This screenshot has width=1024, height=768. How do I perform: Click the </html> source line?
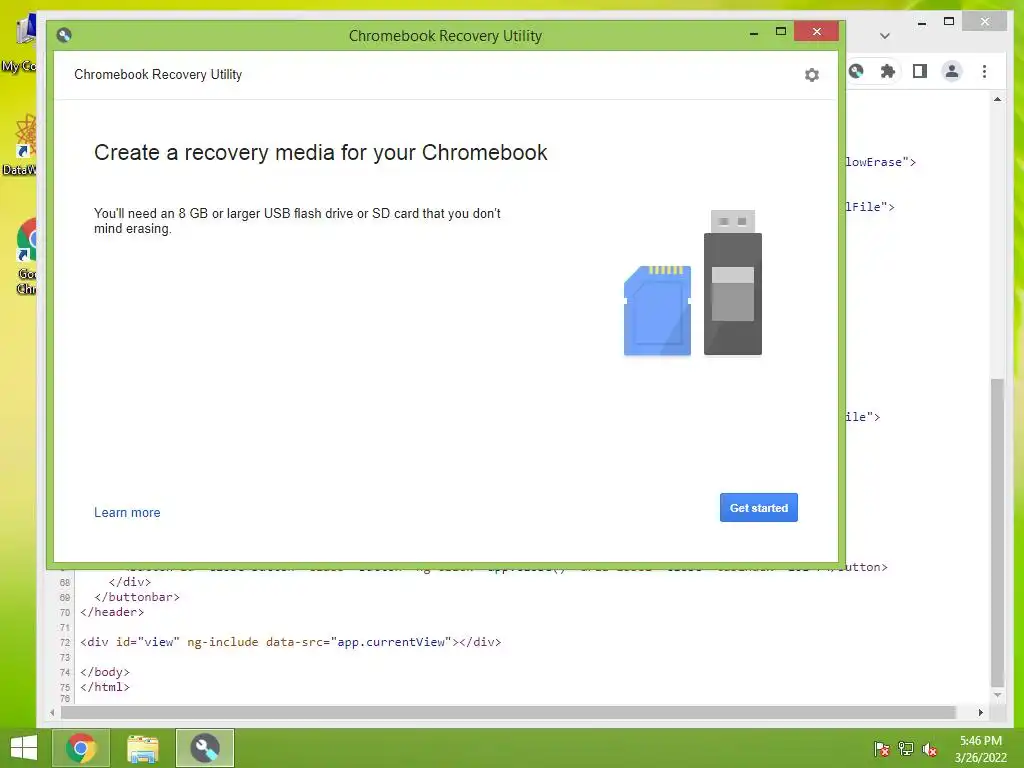104,687
